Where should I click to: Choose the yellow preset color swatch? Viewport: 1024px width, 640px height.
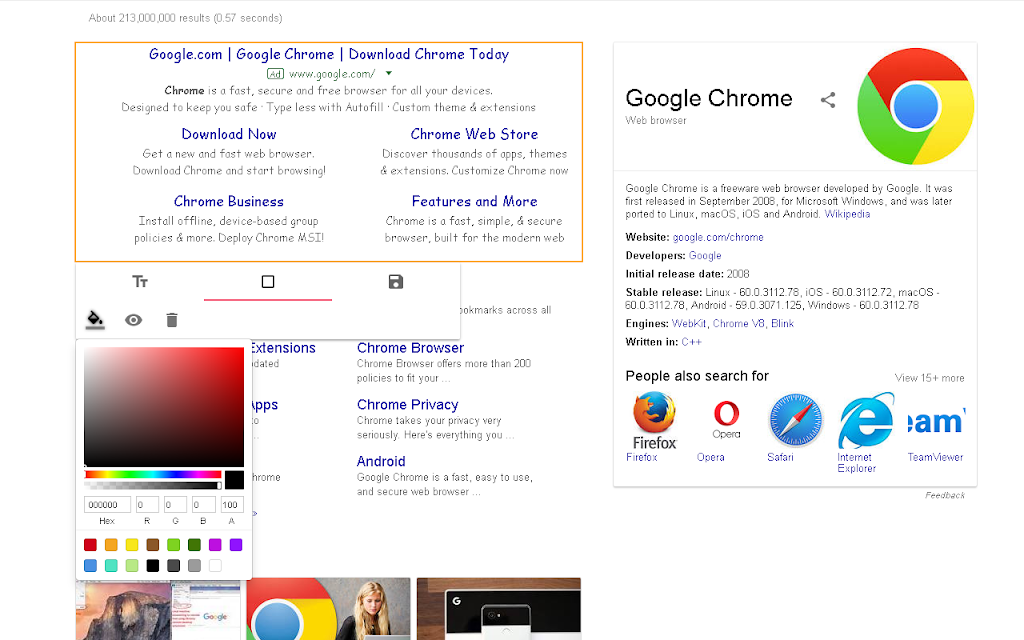click(x=132, y=545)
